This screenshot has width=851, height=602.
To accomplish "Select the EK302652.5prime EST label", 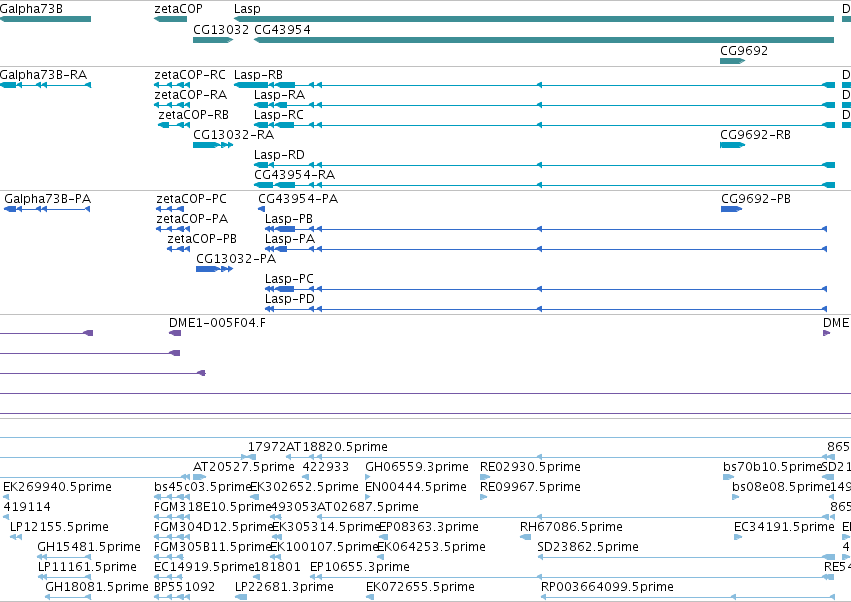I will pos(304,487).
